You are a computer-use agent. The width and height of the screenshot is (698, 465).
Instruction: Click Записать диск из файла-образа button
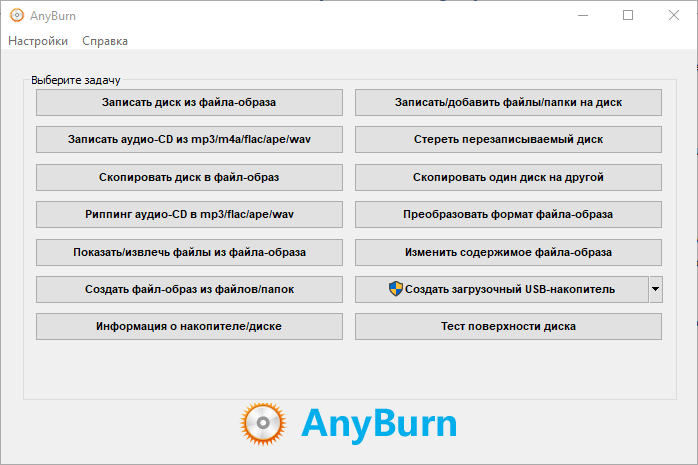click(x=189, y=102)
